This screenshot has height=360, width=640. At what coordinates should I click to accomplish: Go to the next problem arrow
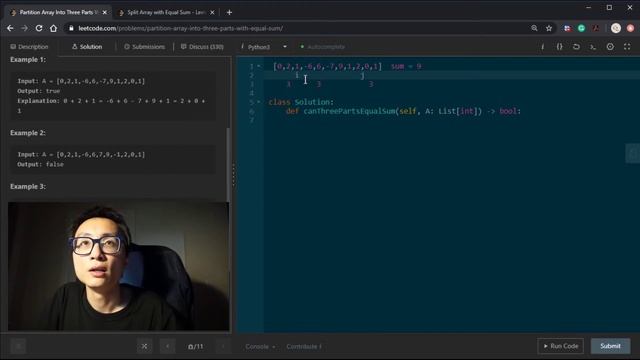click(223, 347)
